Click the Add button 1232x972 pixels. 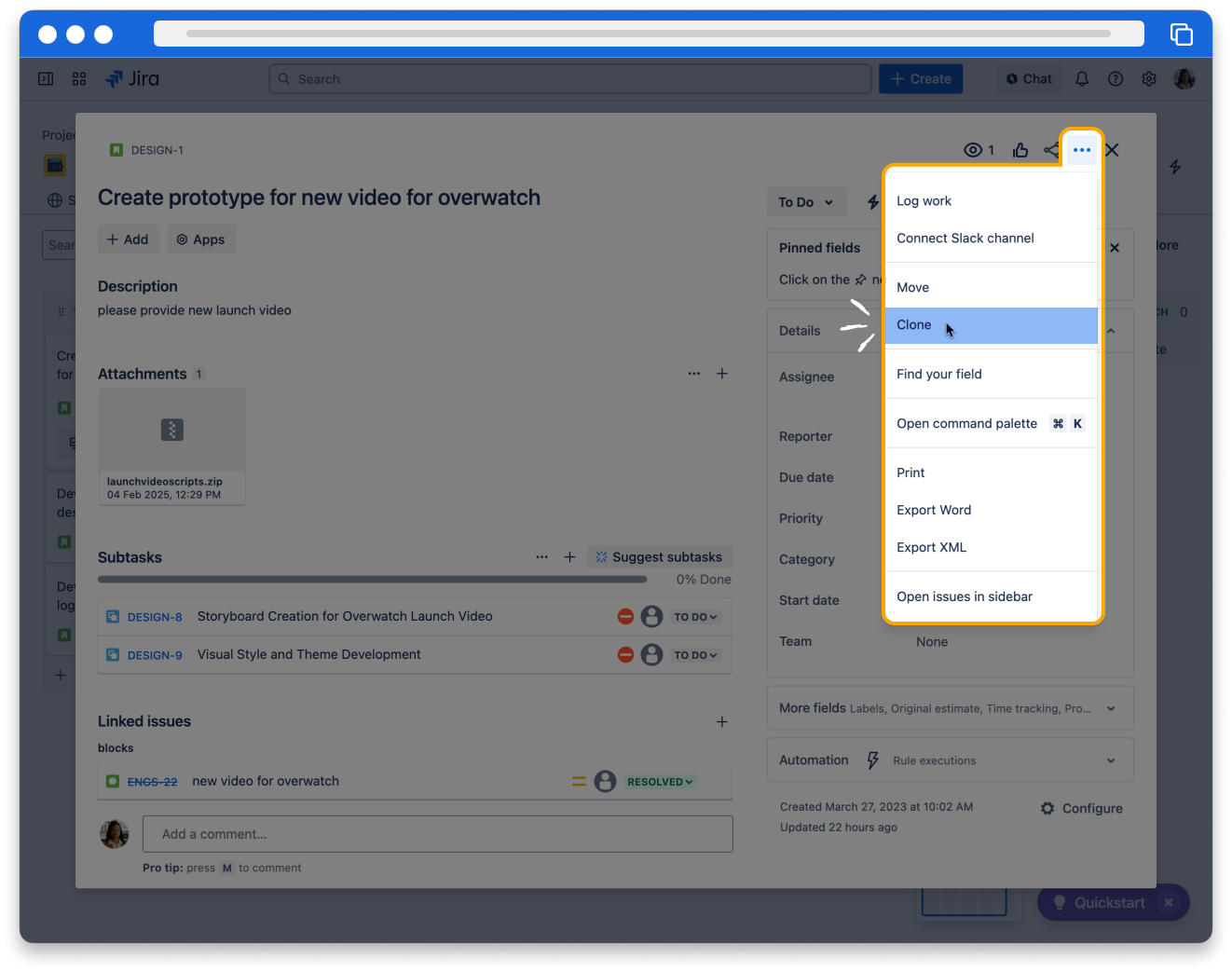pyautogui.click(x=129, y=240)
